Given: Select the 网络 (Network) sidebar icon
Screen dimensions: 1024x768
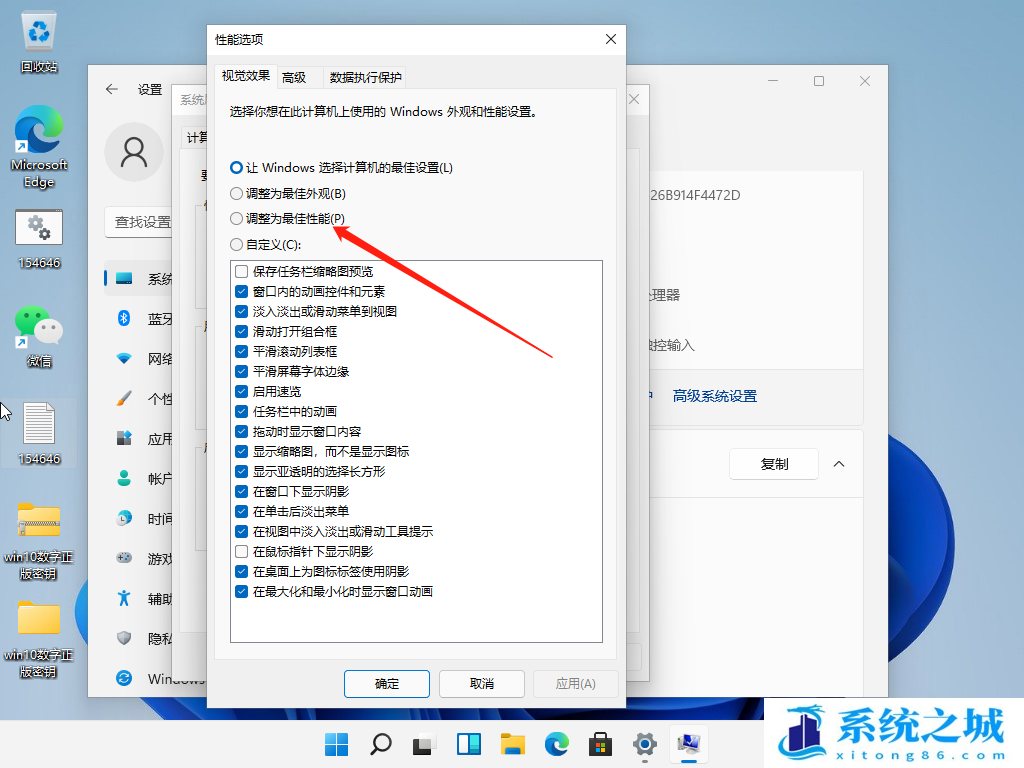Looking at the screenshot, I should [x=122, y=359].
